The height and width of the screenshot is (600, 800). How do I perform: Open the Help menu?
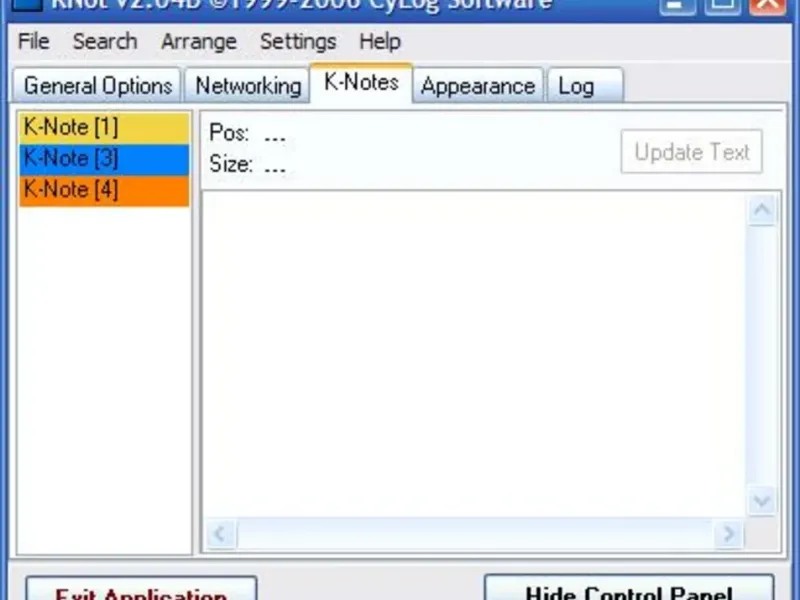380,41
